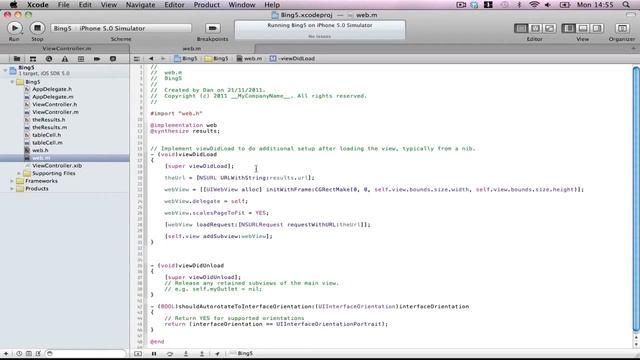Open the Product menu
The height and width of the screenshot is (360, 640).
[207, 5]
